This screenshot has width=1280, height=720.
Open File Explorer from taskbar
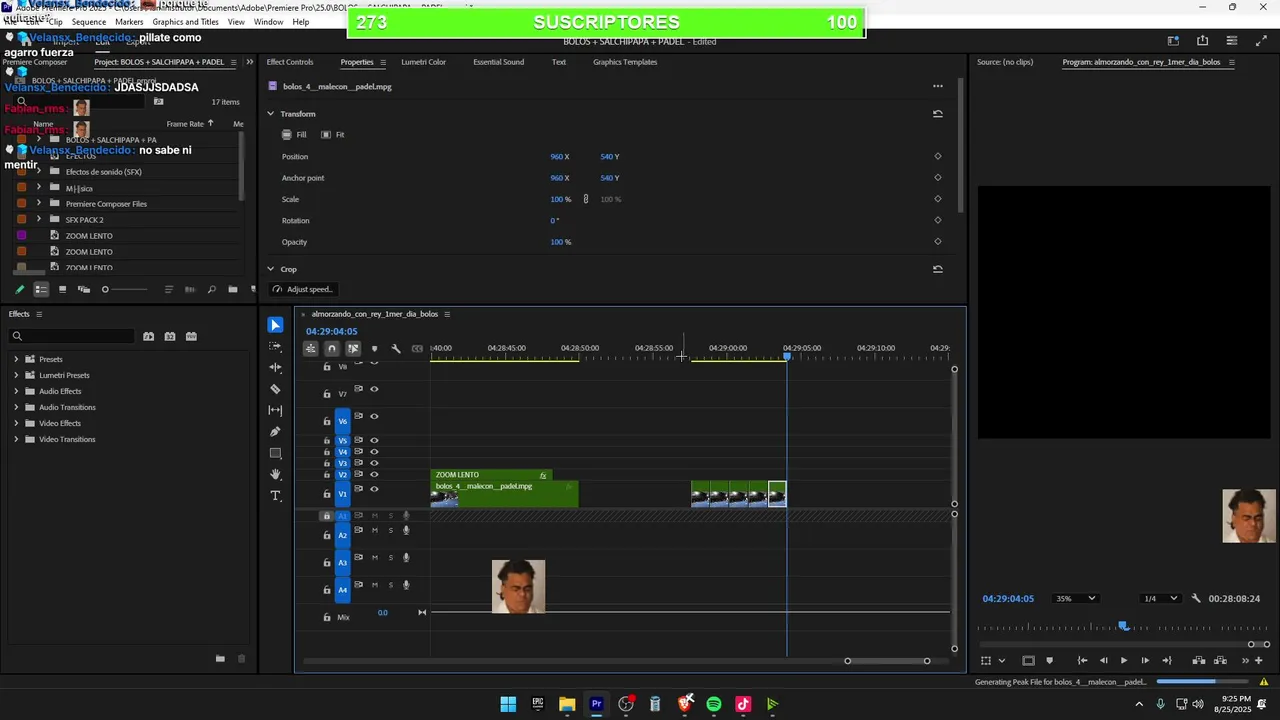click(x=567, y=704)
